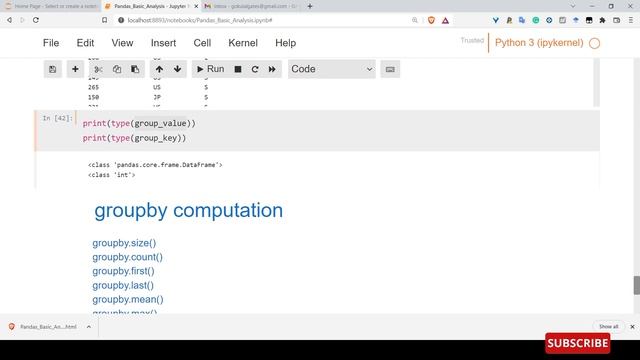This screenshot has width=640, height=360.
Task: Switch to the Home Page browser tab
Action: (x=51, y=6)
